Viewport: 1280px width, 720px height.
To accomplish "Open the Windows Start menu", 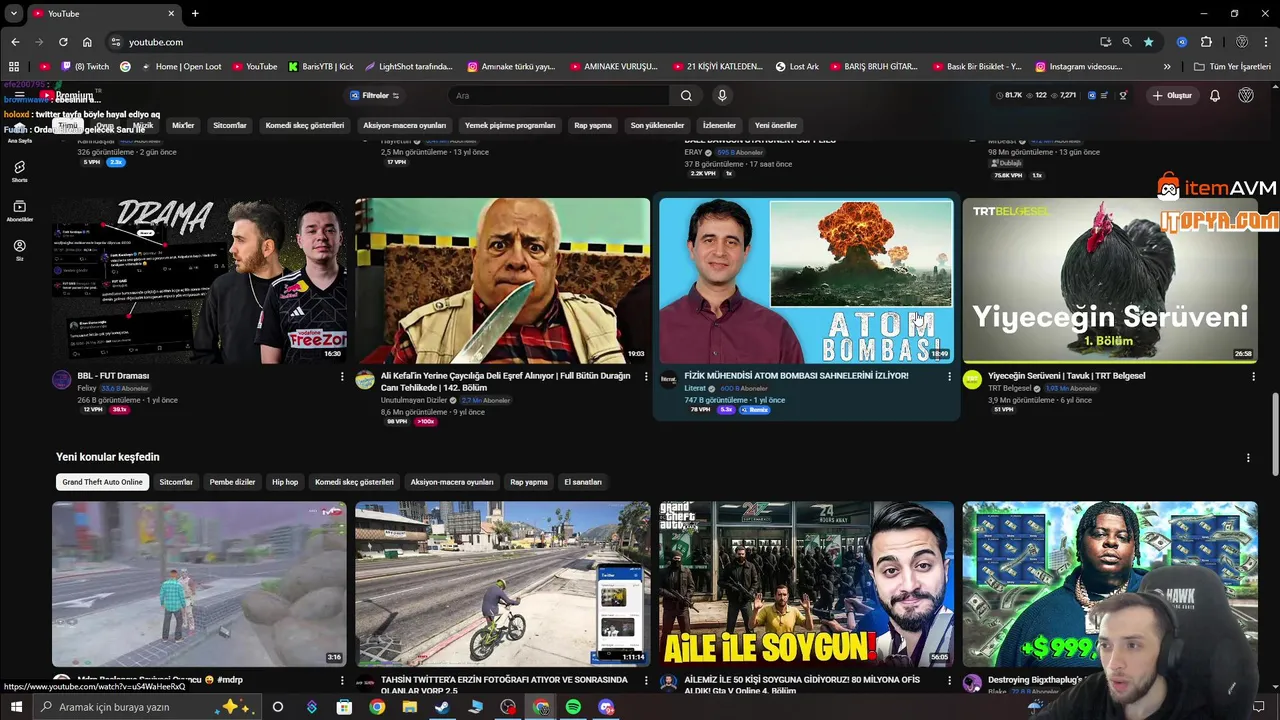I will click(16, 707).
